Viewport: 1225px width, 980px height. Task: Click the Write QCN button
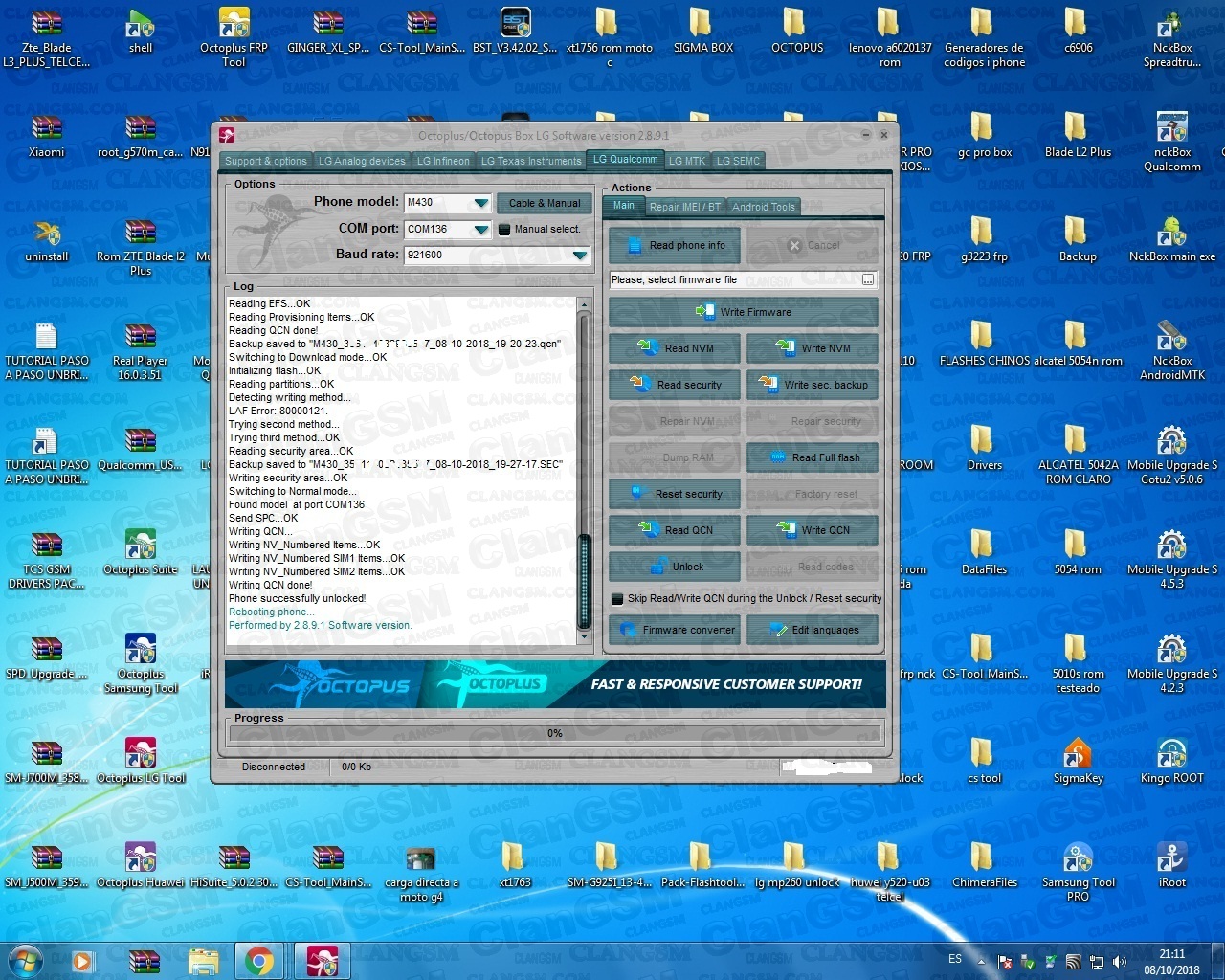[x=813, y=530]
